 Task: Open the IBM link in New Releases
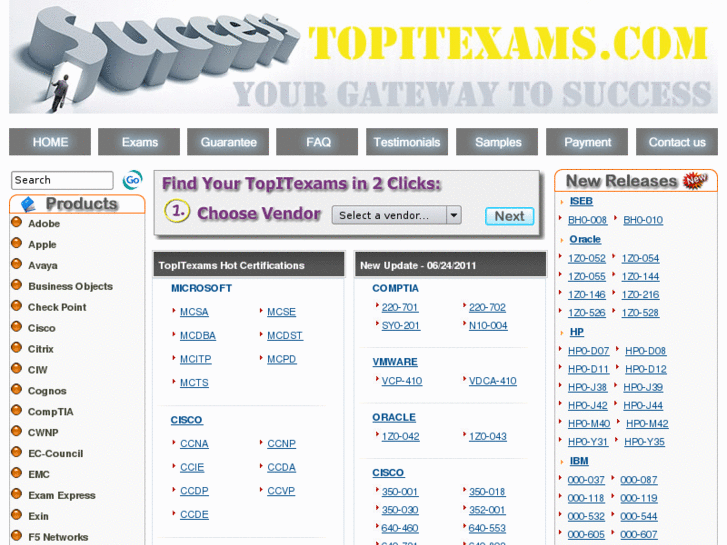pos(579,461)
